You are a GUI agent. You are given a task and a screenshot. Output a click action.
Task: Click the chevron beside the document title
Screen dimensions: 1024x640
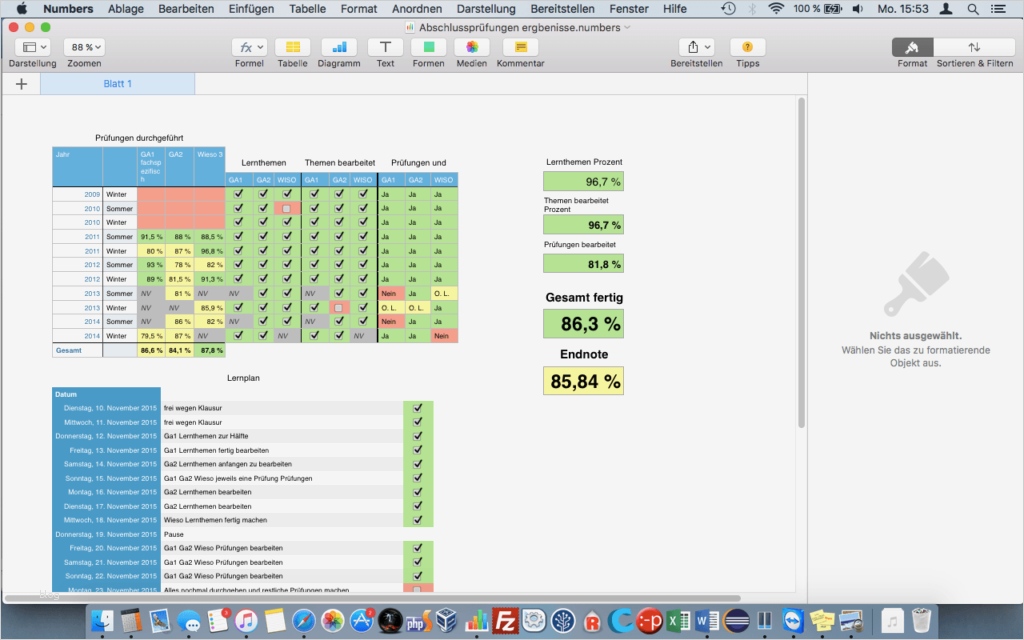628,27
